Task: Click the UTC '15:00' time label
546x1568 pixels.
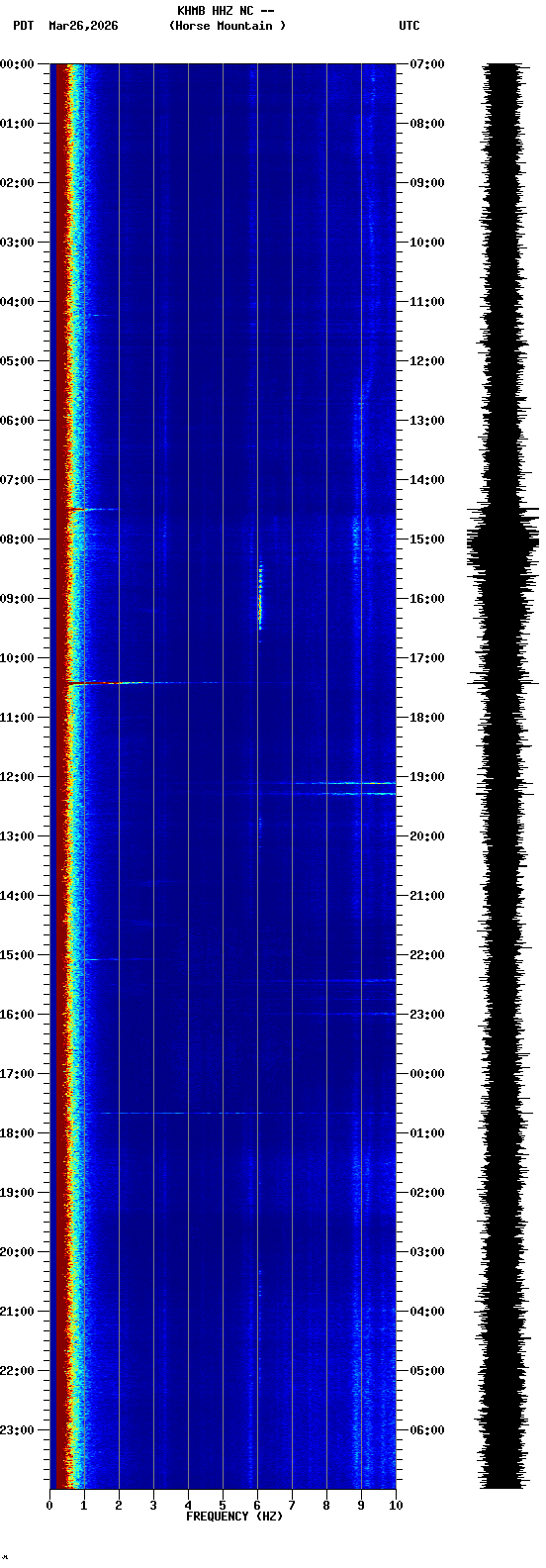Action: click(x=427, y=539)
